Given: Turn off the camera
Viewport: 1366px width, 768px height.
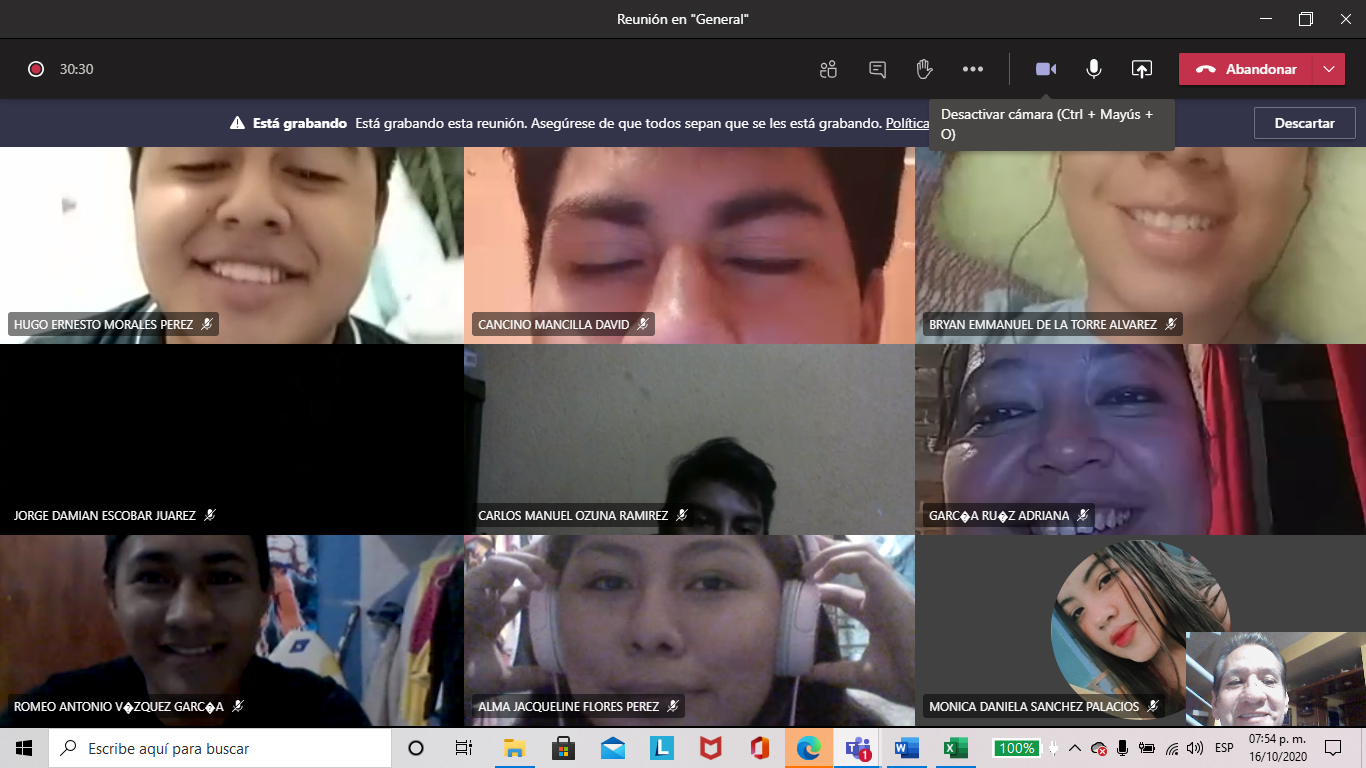Looking at the screenshot, I should pyautogui.click(x=1046, y=69).
